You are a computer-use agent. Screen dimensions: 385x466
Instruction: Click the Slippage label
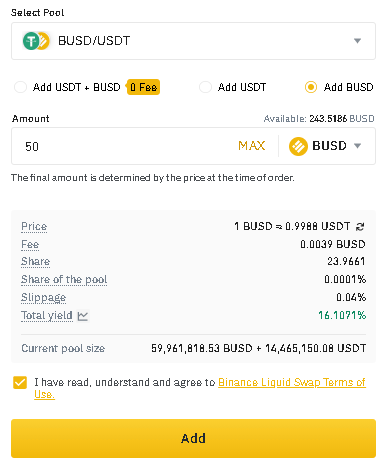(43, 297)
